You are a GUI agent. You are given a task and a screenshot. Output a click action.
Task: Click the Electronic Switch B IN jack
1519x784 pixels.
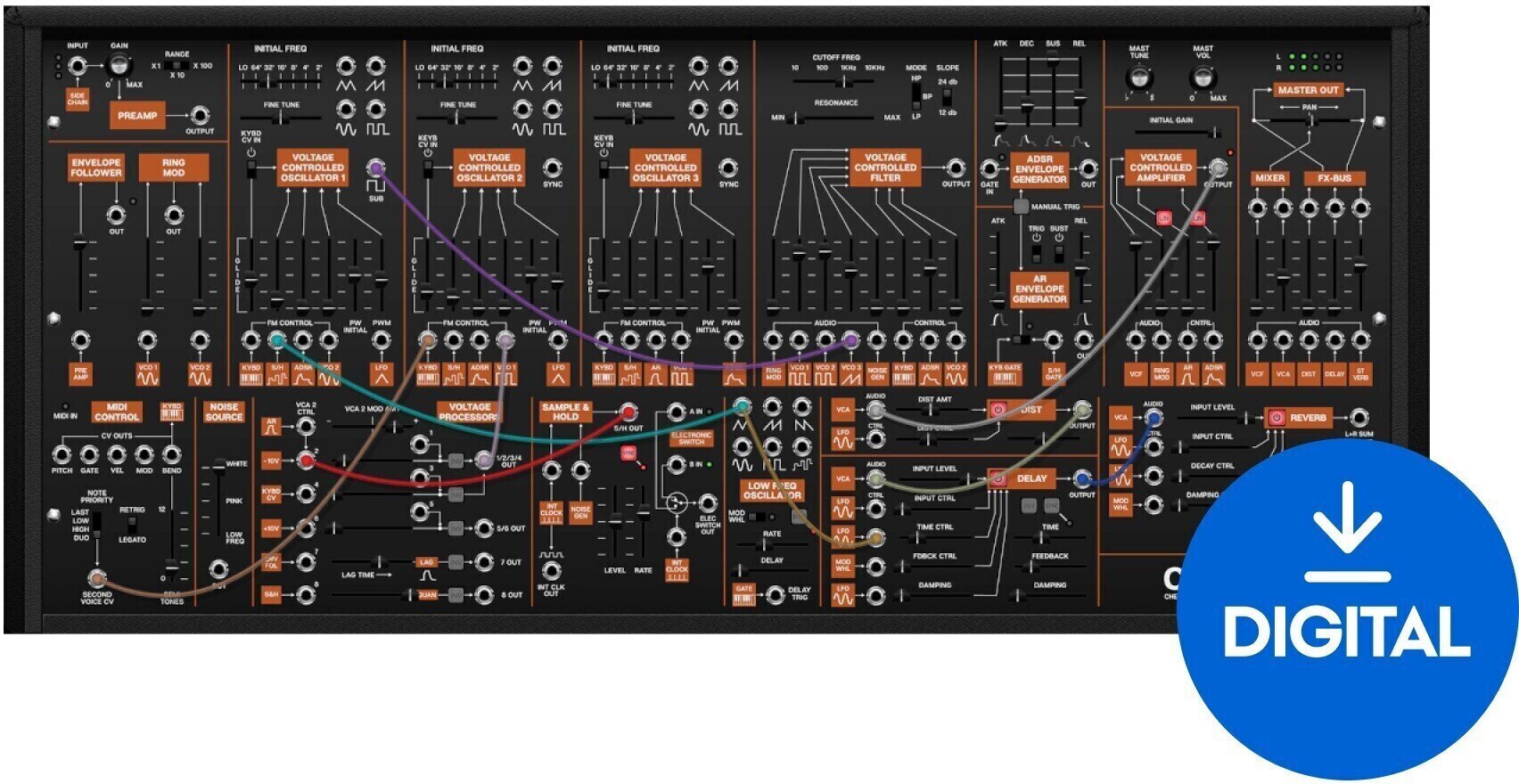677,464
